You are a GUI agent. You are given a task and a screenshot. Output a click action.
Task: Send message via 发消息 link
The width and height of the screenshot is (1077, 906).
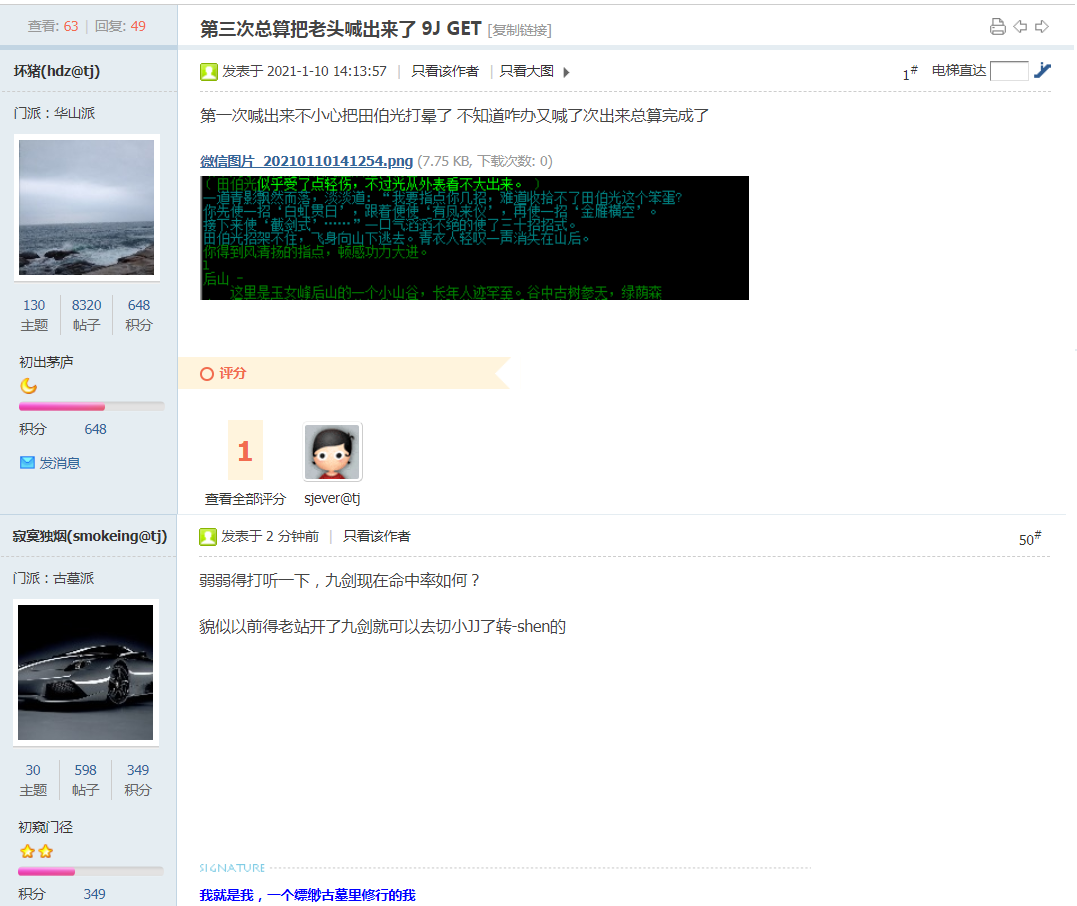click(60, 463)
